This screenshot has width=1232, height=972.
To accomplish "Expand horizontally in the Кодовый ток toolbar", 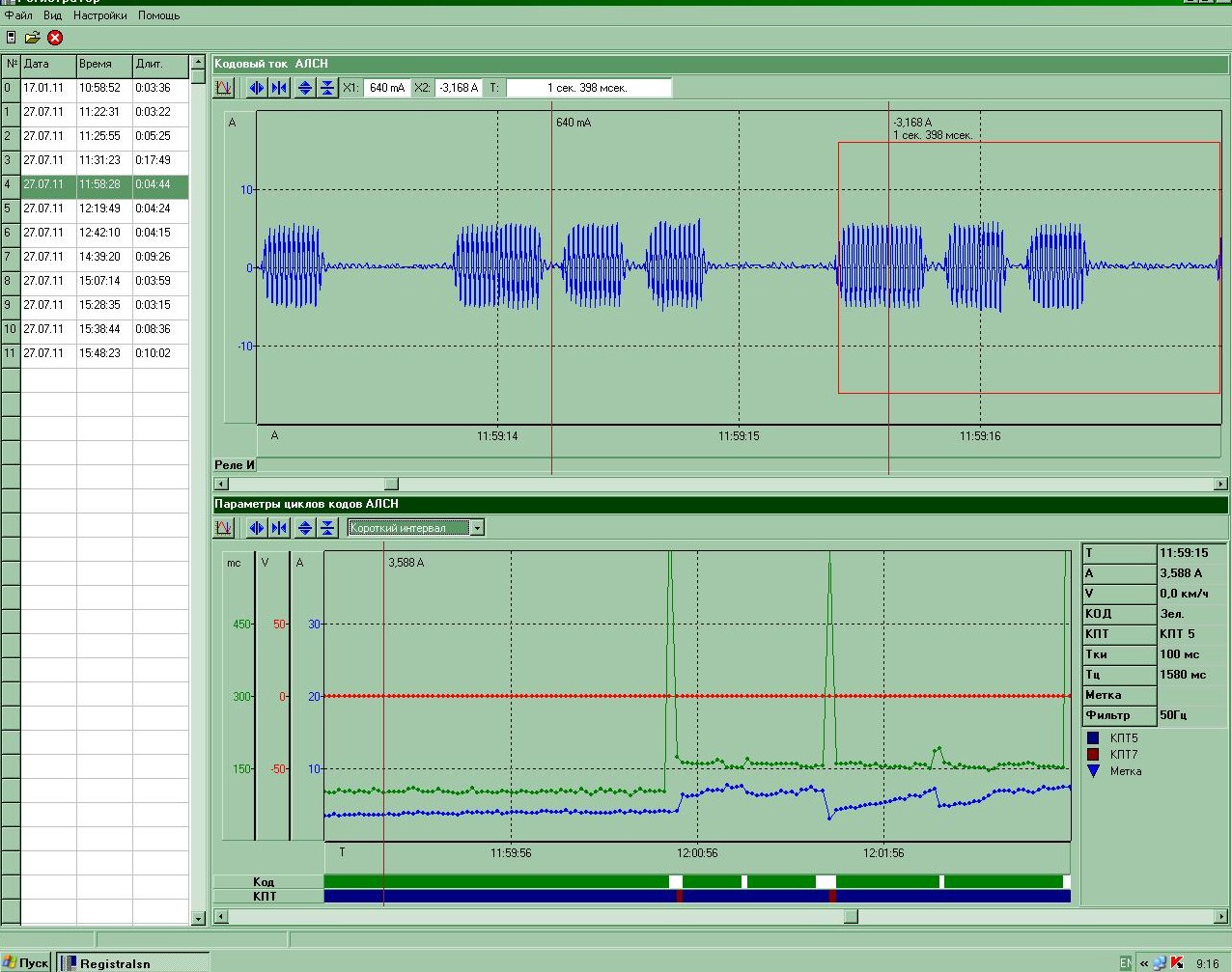I will coord(257,88).
